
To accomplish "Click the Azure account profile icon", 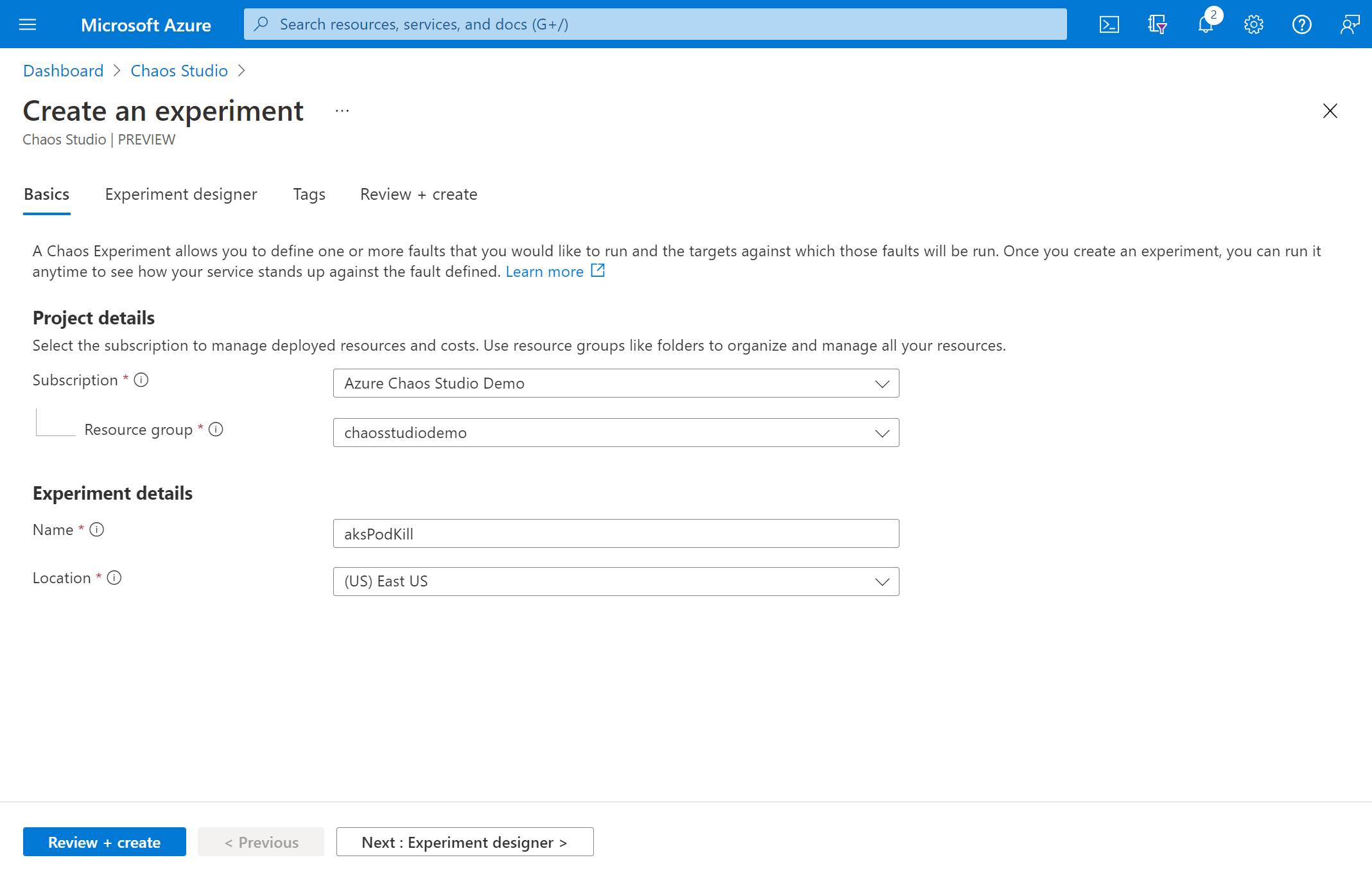I will pyautogui.click(x=1349, y=23).
